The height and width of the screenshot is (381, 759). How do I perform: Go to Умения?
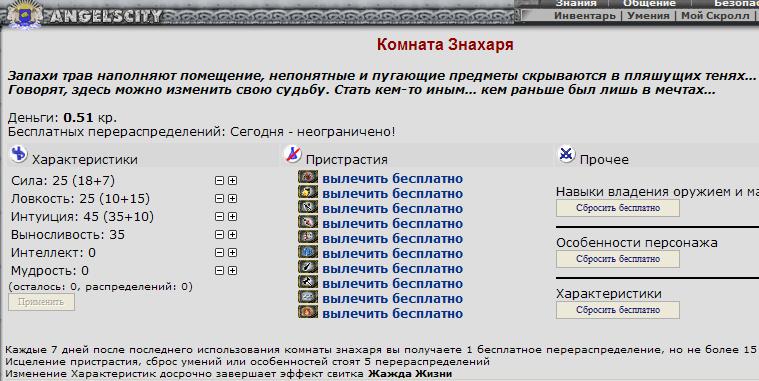(648, 15)
